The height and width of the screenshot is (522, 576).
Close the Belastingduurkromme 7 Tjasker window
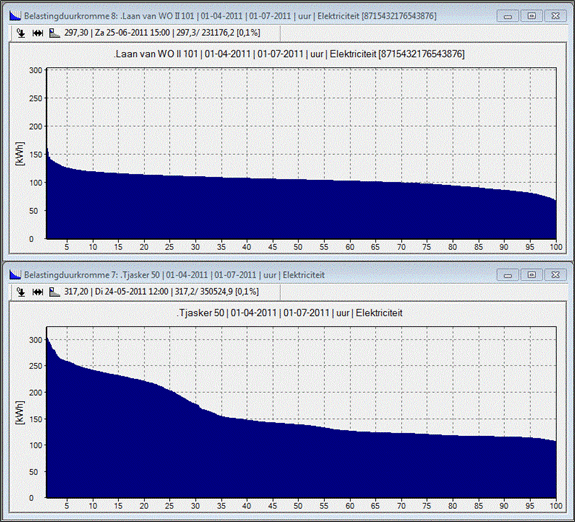pyautogui.click(x=555, y=275)
